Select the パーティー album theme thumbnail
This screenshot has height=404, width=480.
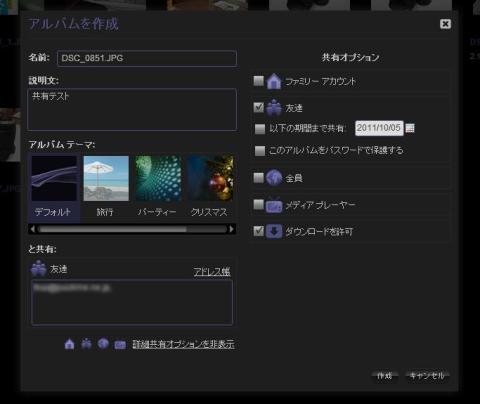[158, 178]
